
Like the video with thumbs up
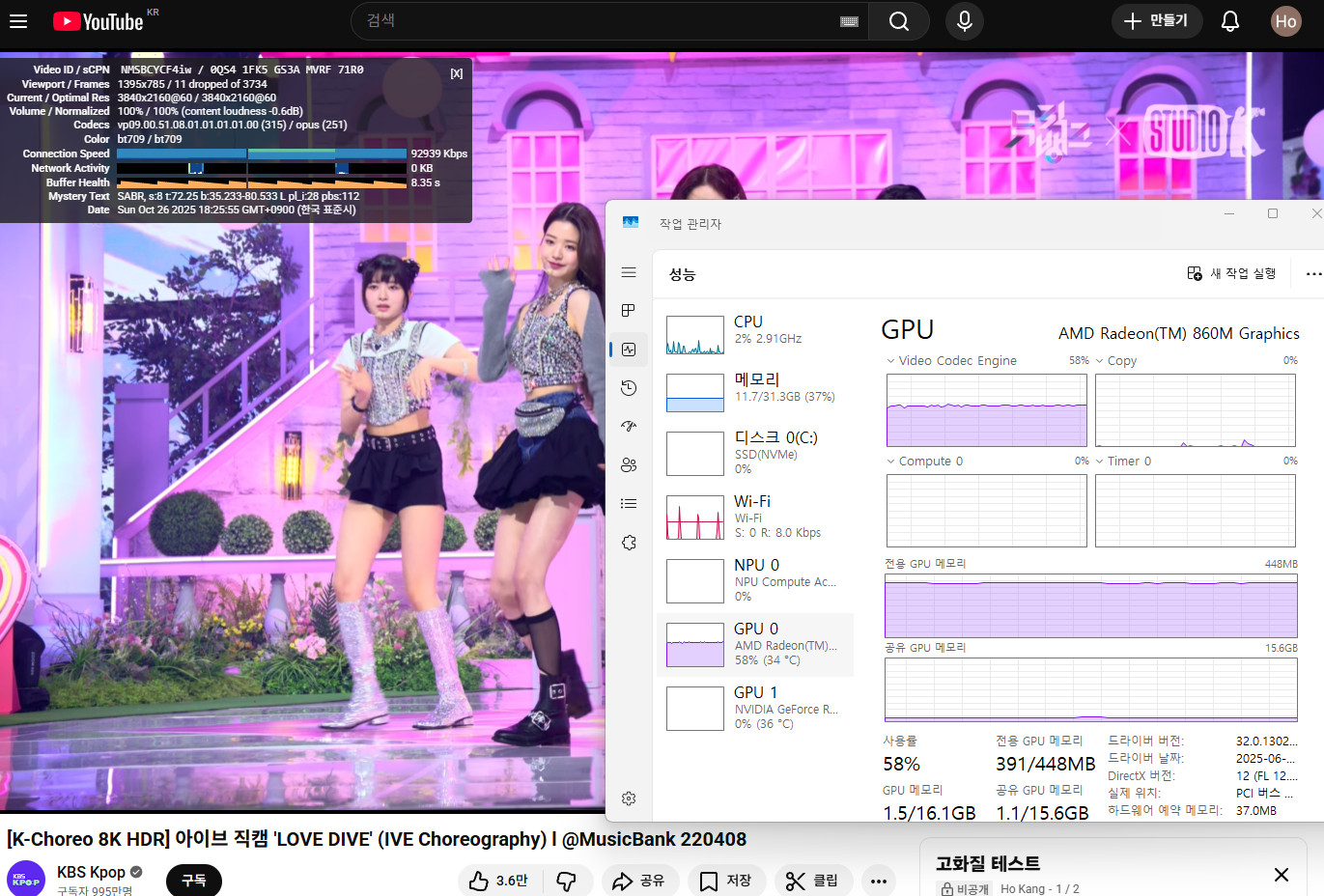point(498,881)
